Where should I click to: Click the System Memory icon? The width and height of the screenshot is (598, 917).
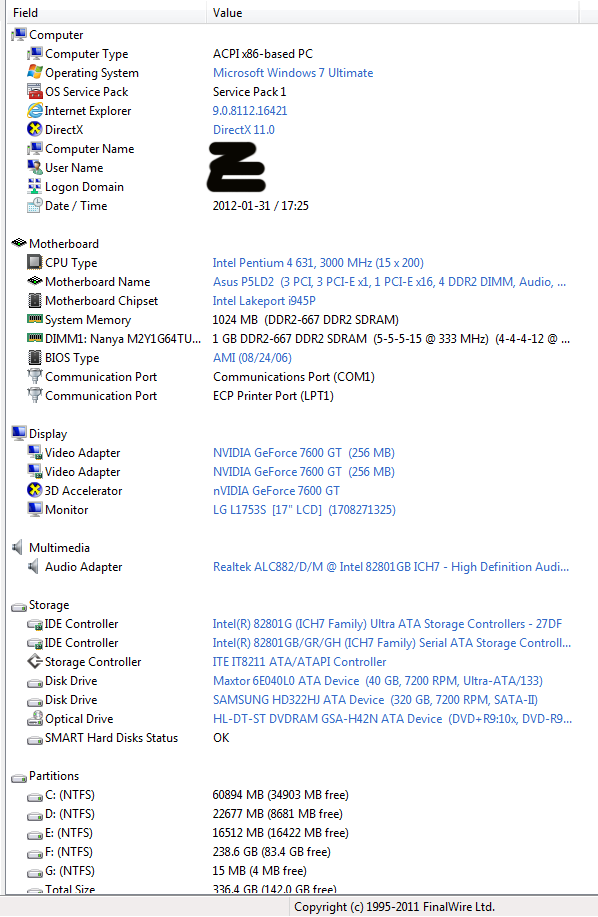point(34,319)
